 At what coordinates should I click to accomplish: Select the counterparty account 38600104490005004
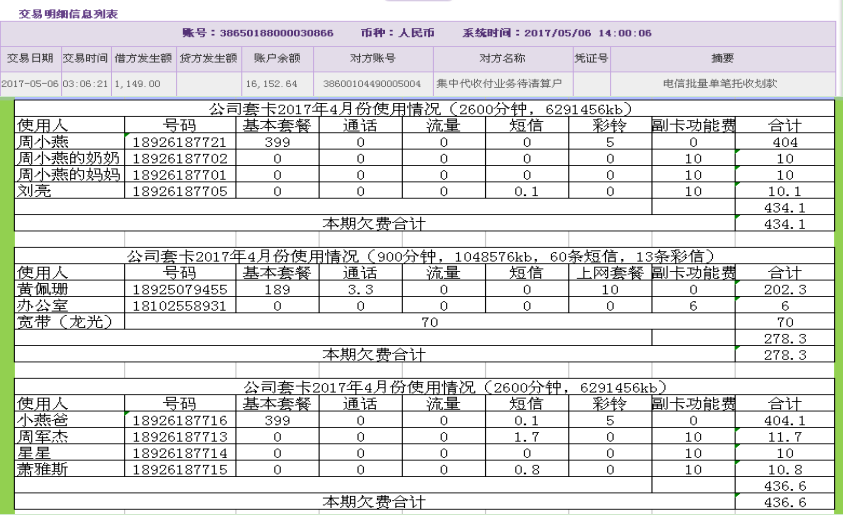[373, 84]
